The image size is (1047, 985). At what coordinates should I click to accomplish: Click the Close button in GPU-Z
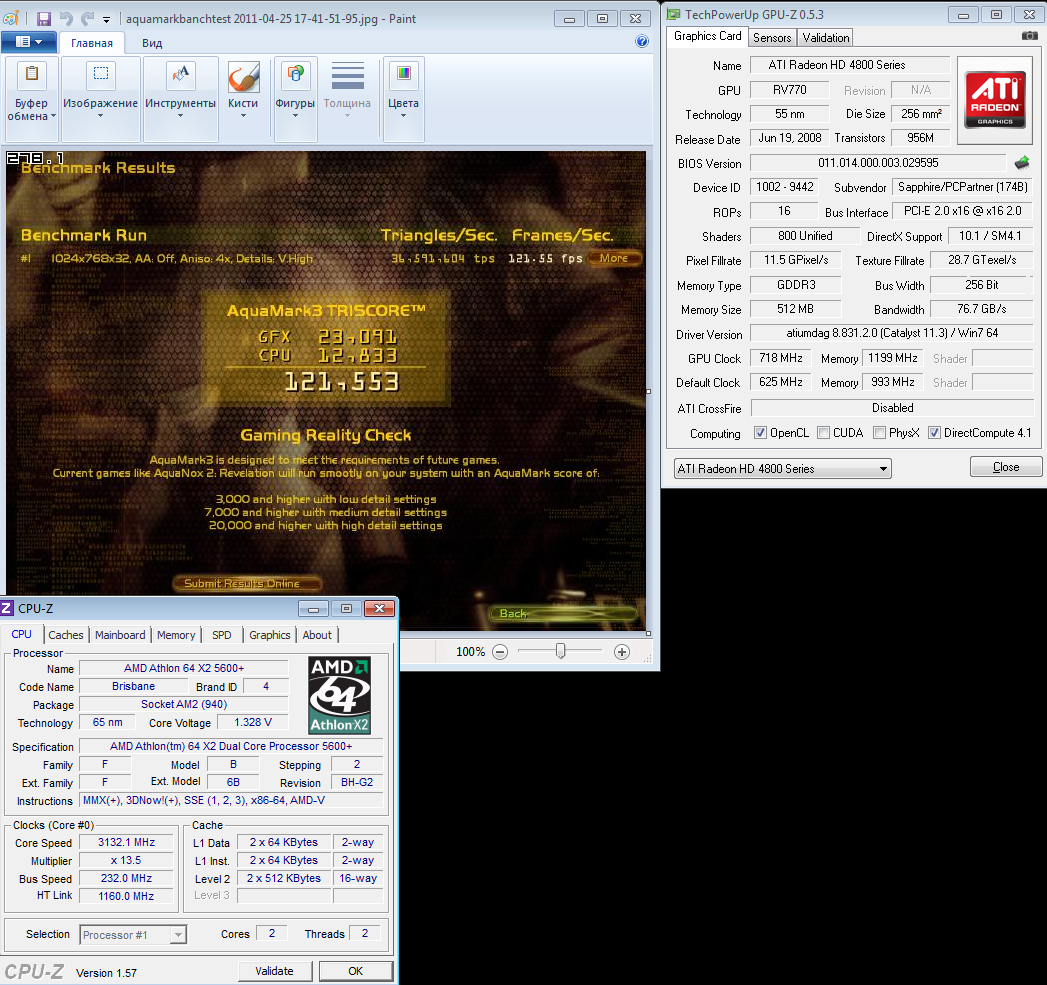click(1006, 467)
